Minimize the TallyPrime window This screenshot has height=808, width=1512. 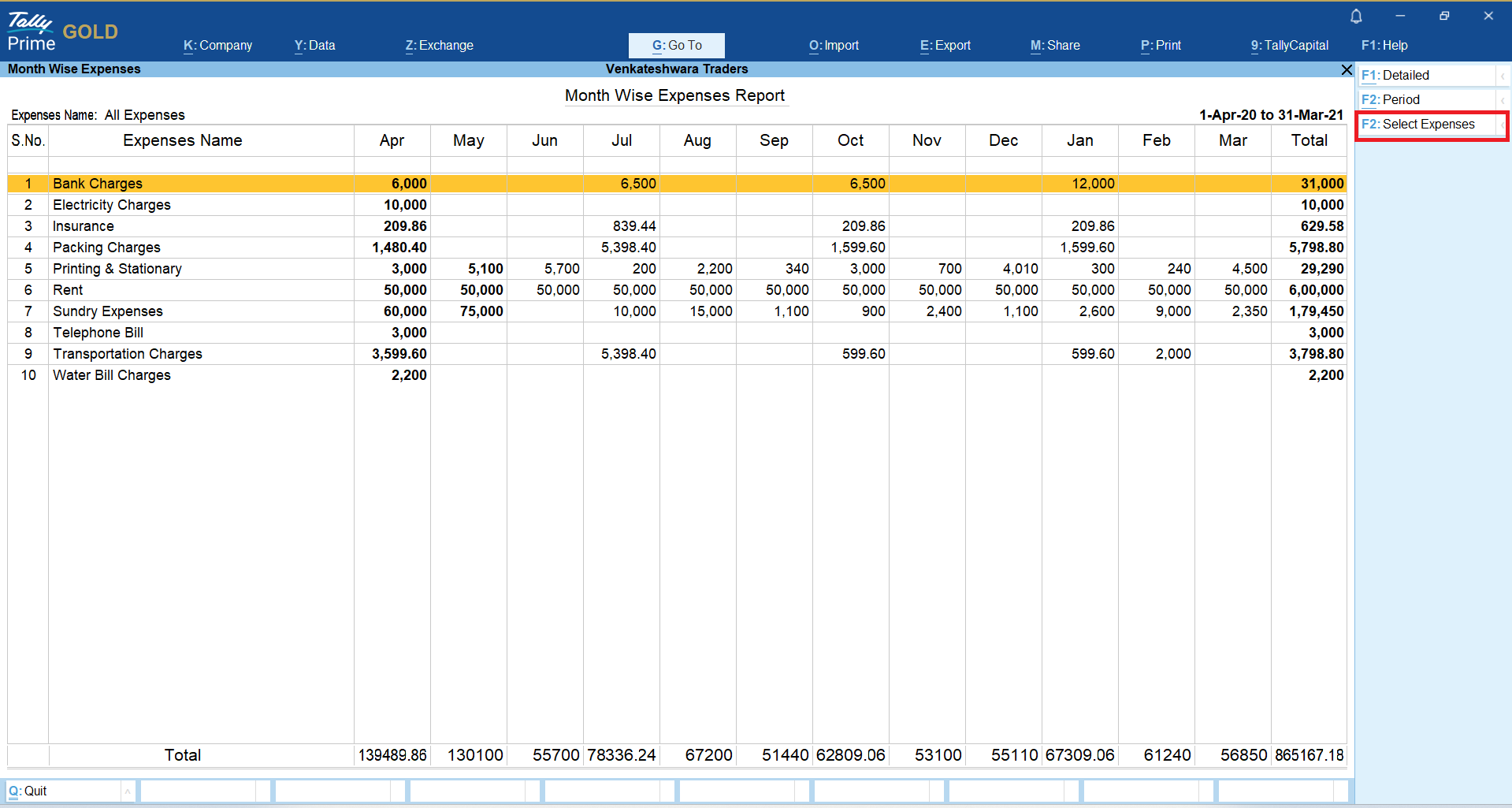coord(1400,16)
